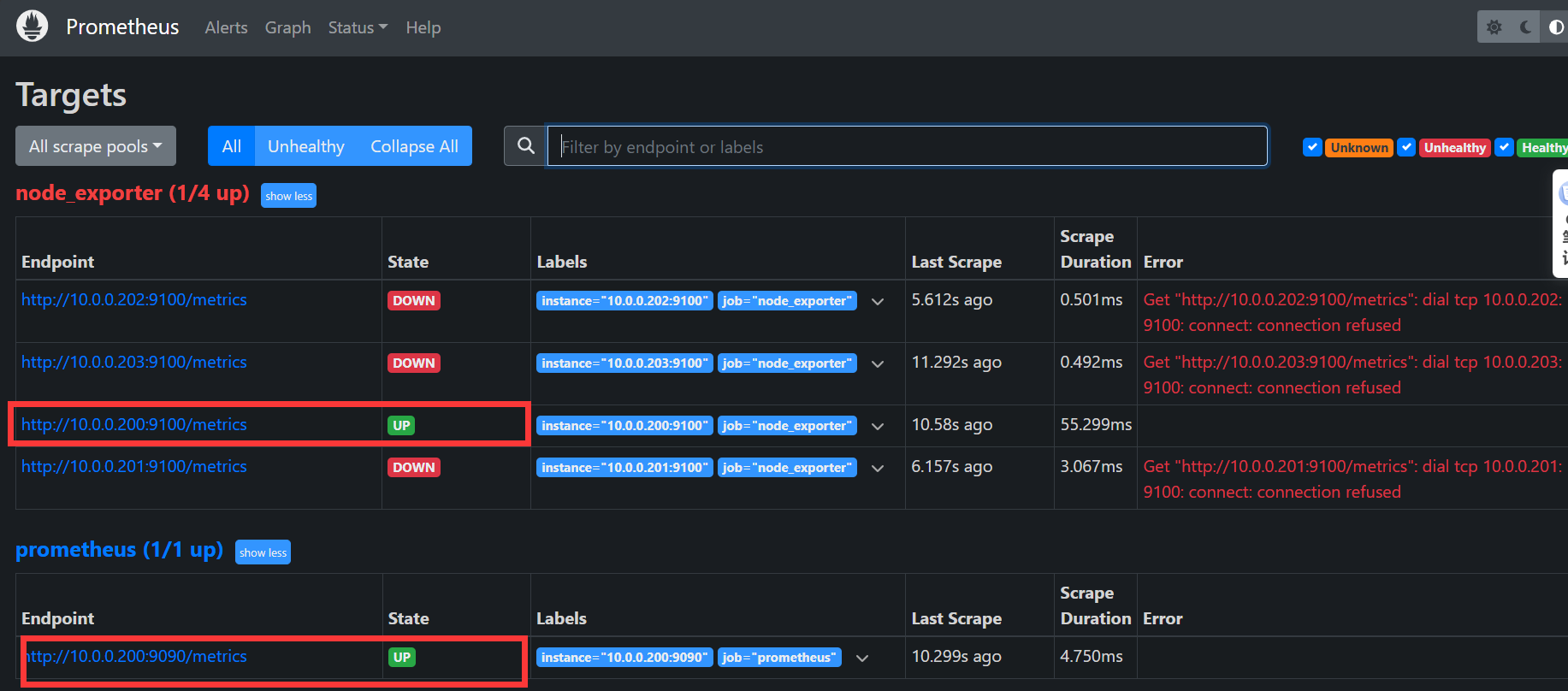Click the 5.612s ago last scrape value
Screen dimensions: 1568x691
pos(952,300)
